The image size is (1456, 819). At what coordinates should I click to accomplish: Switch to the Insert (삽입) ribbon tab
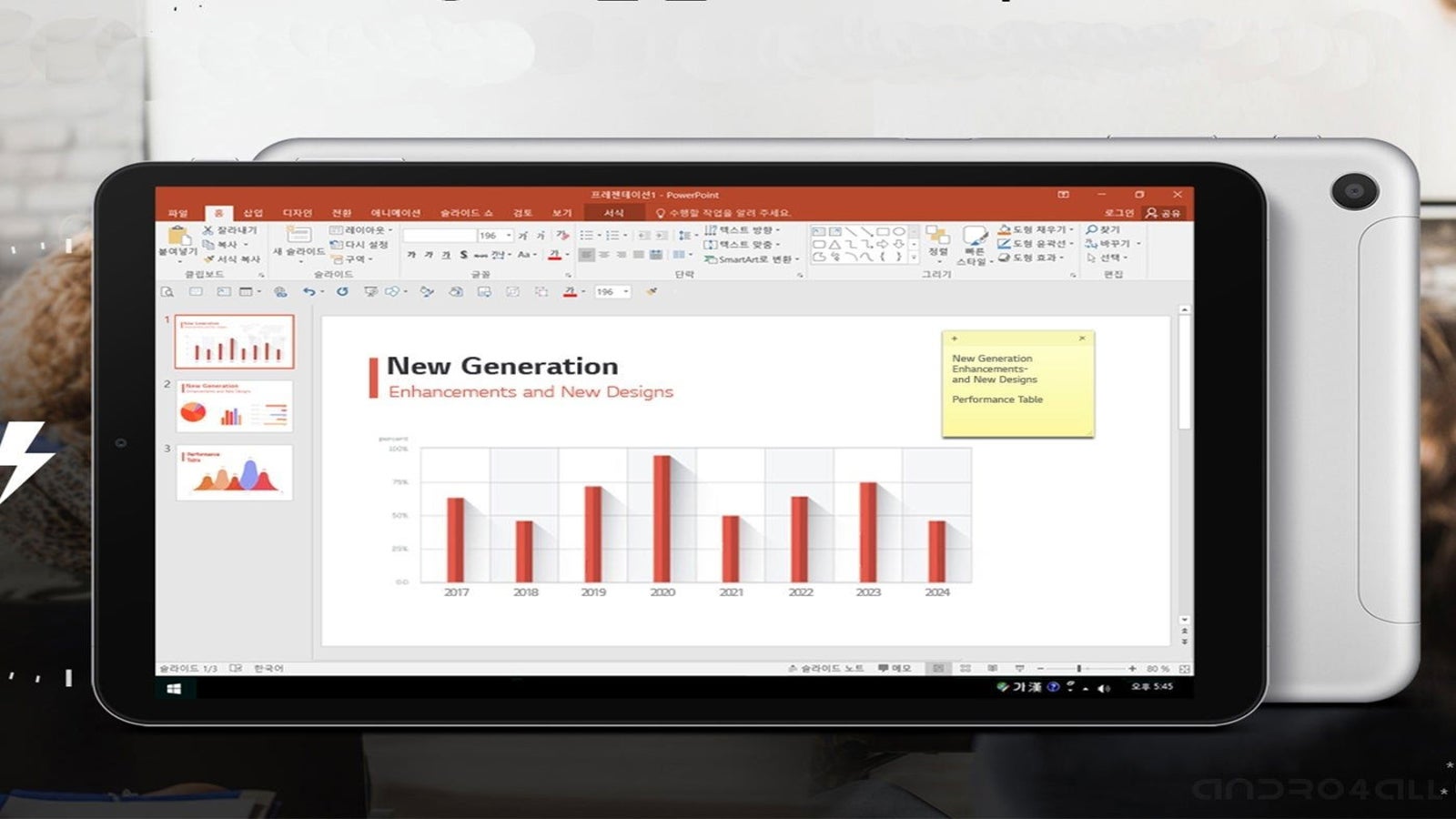[x=253, y=213]
